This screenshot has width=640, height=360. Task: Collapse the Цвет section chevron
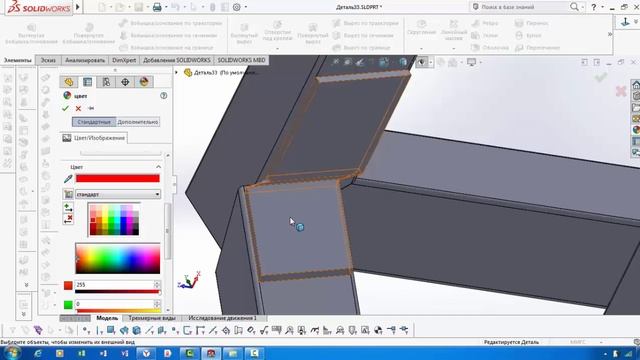[x=158, y=167]
